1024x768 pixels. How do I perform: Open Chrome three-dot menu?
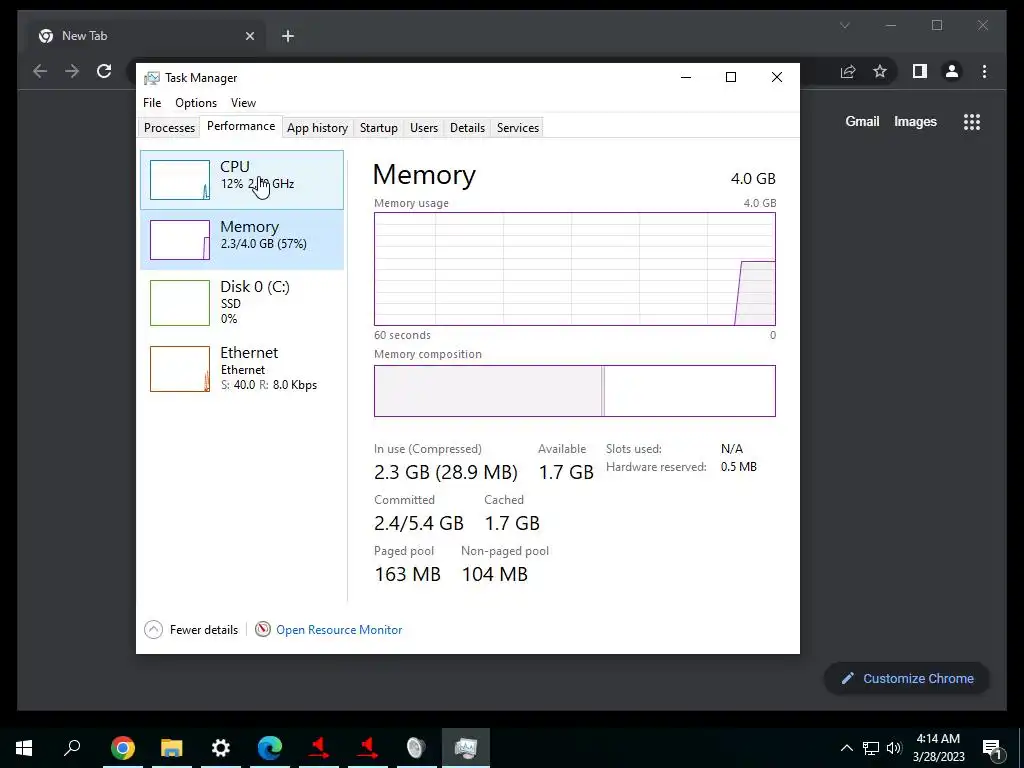click(984, 71)
